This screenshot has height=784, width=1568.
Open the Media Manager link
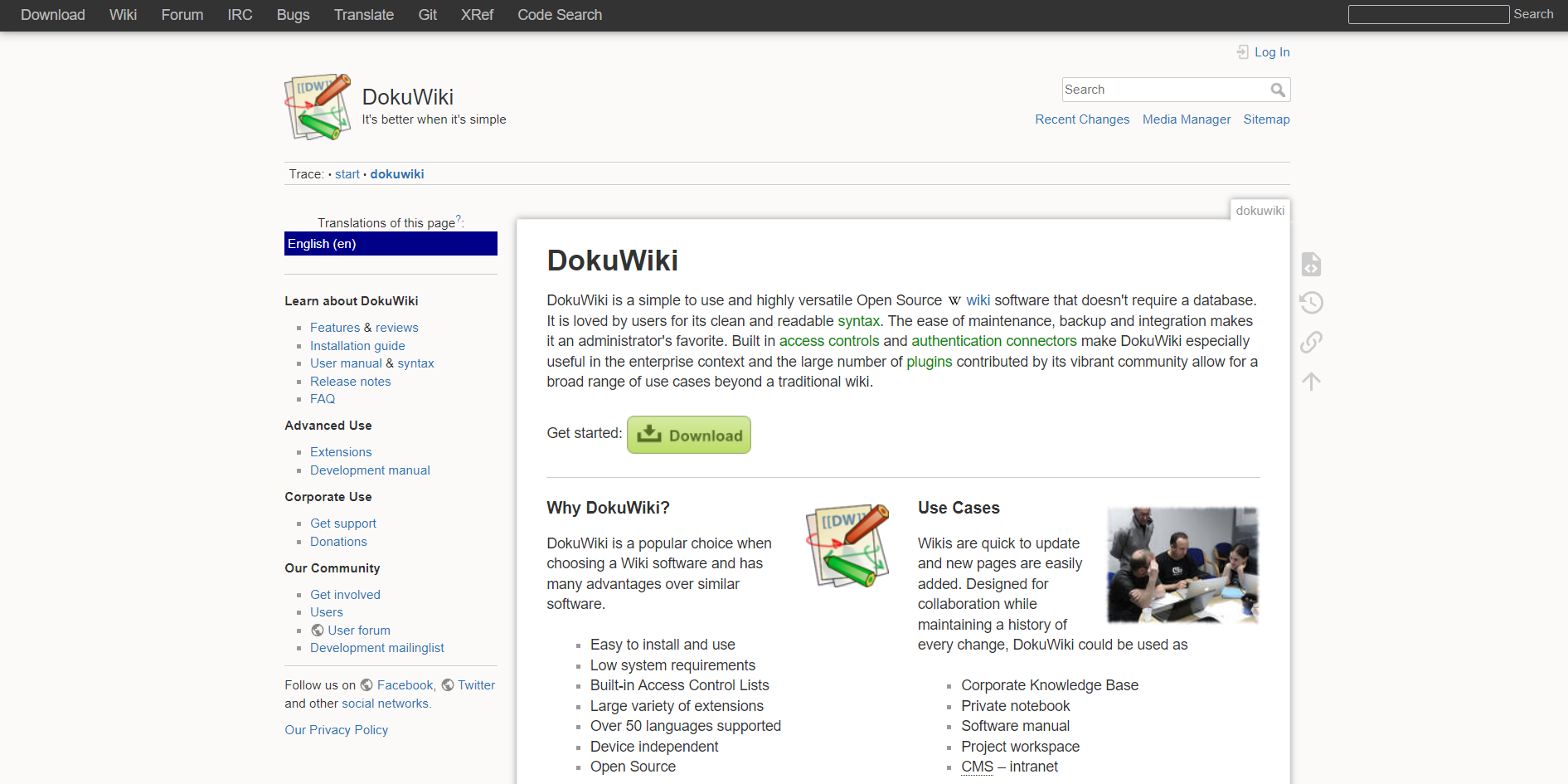(1187, 119)
